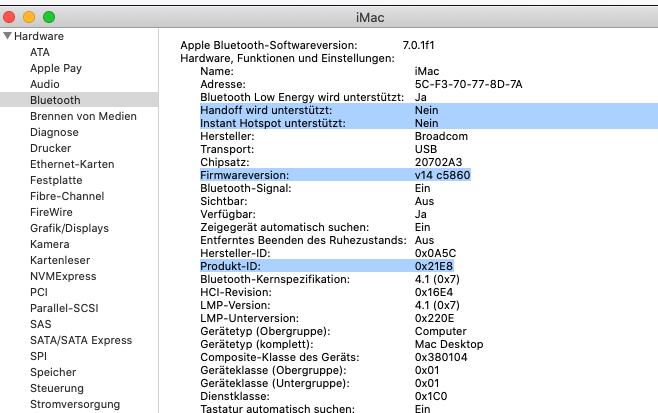Click the LMP-Unterversion value 0x220E
The width and height of the screenshot is (658, 413).
click(434, 318)
